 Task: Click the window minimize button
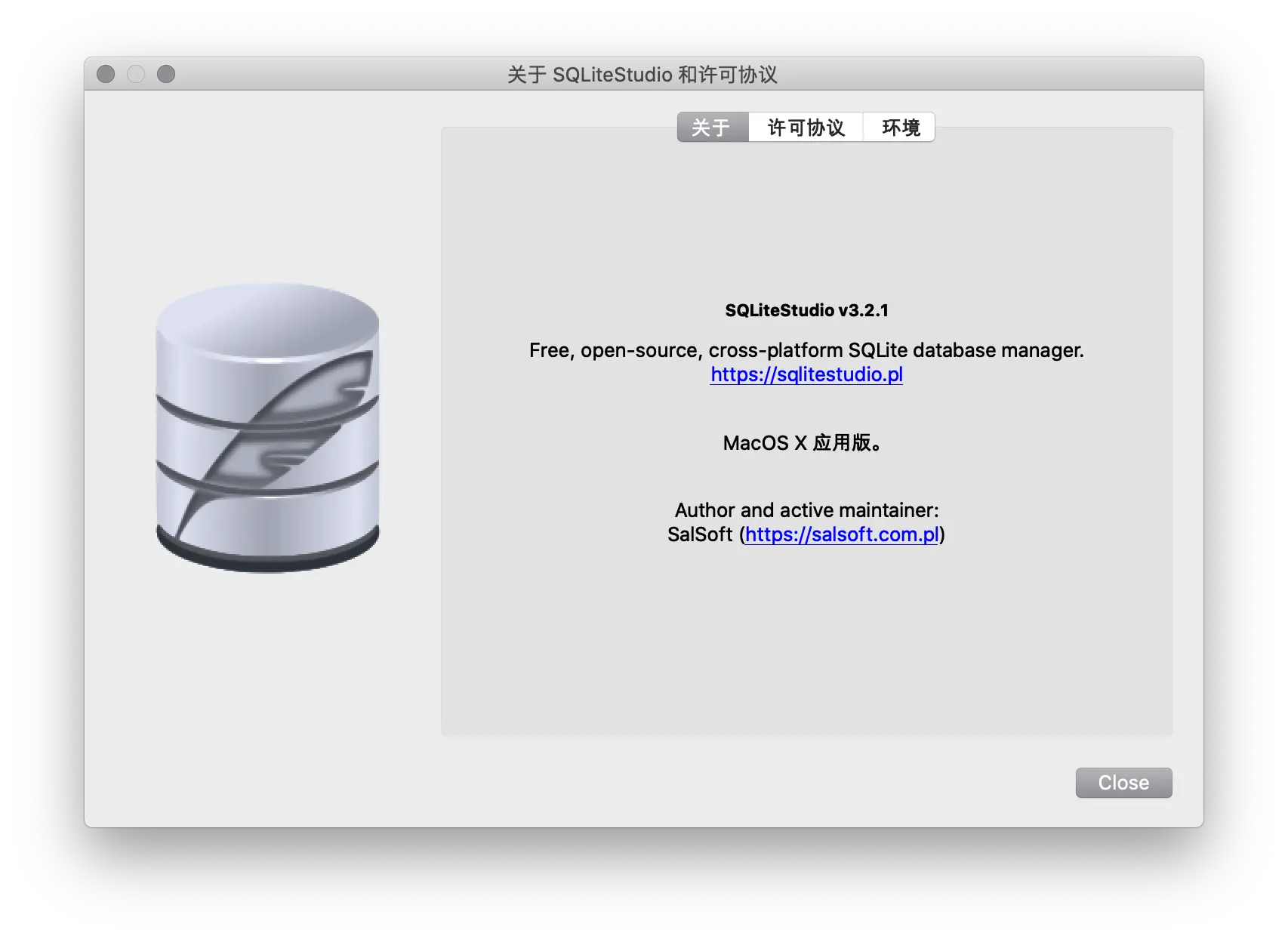136,74
